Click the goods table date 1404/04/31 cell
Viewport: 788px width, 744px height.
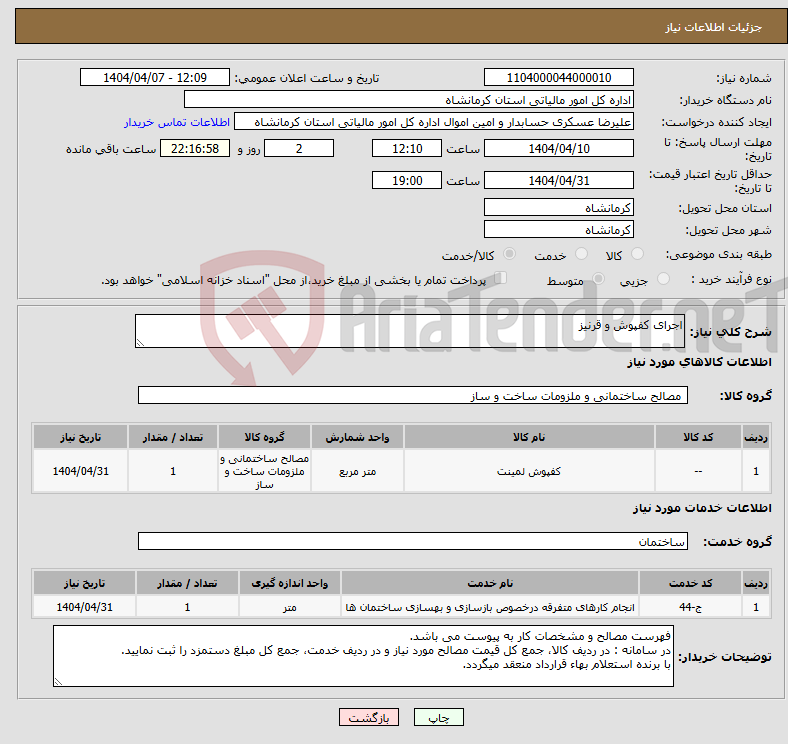click(80, 471)
